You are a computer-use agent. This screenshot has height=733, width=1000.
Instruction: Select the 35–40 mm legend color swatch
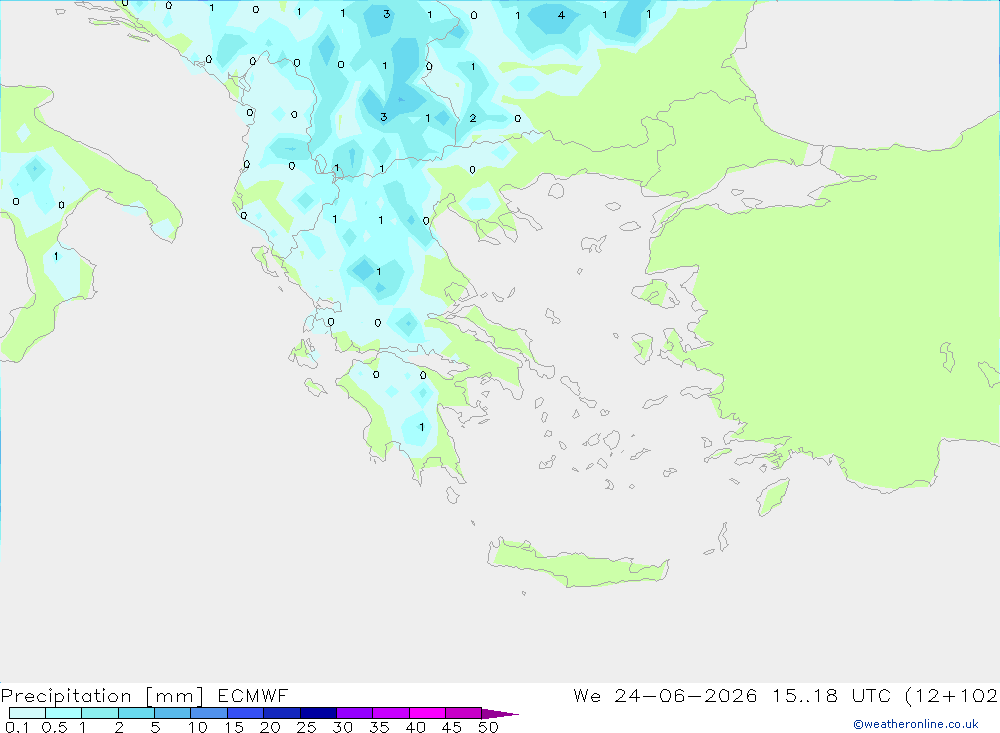click(x=391, y=713)
